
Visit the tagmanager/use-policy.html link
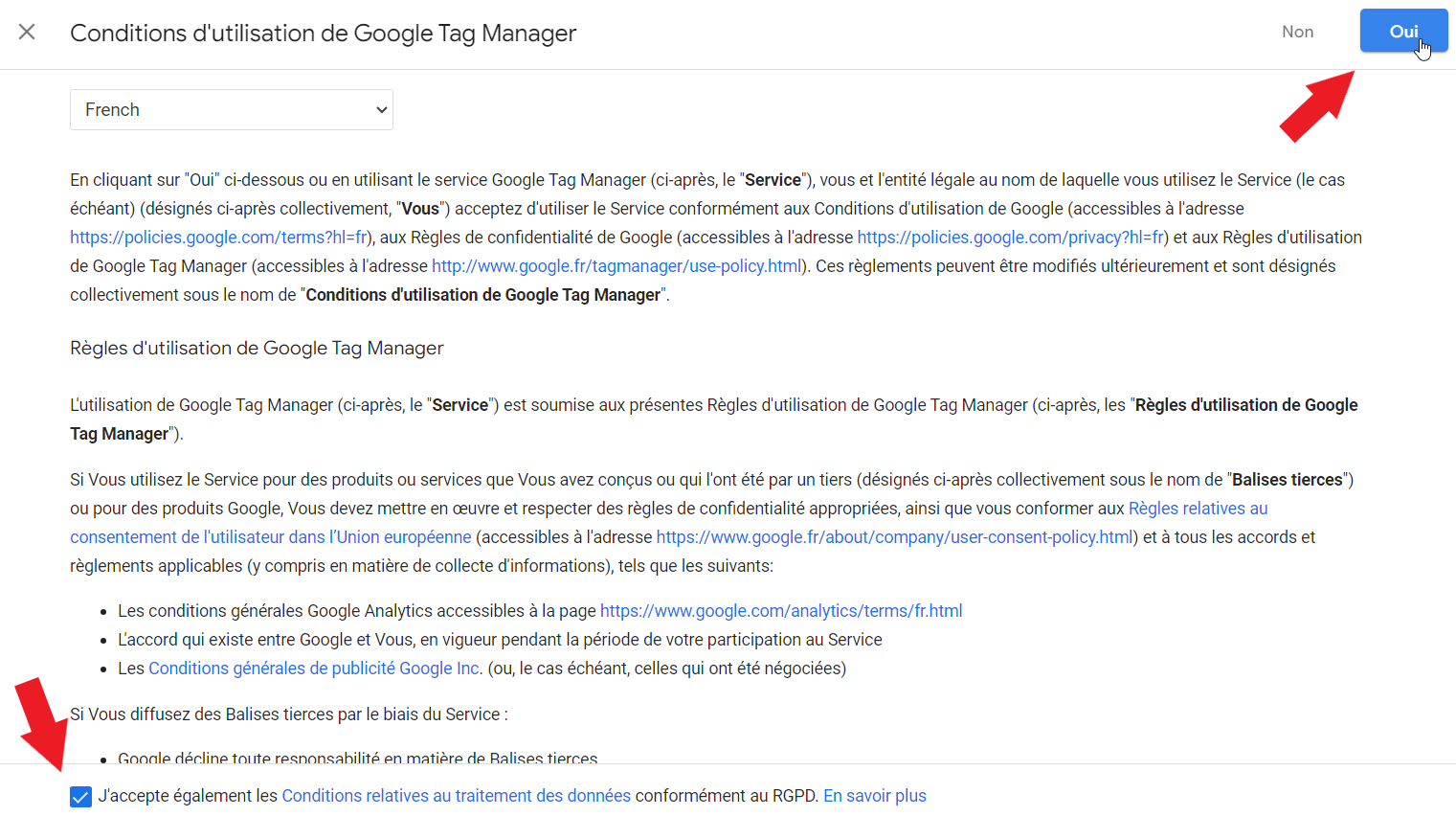(616, 266)
